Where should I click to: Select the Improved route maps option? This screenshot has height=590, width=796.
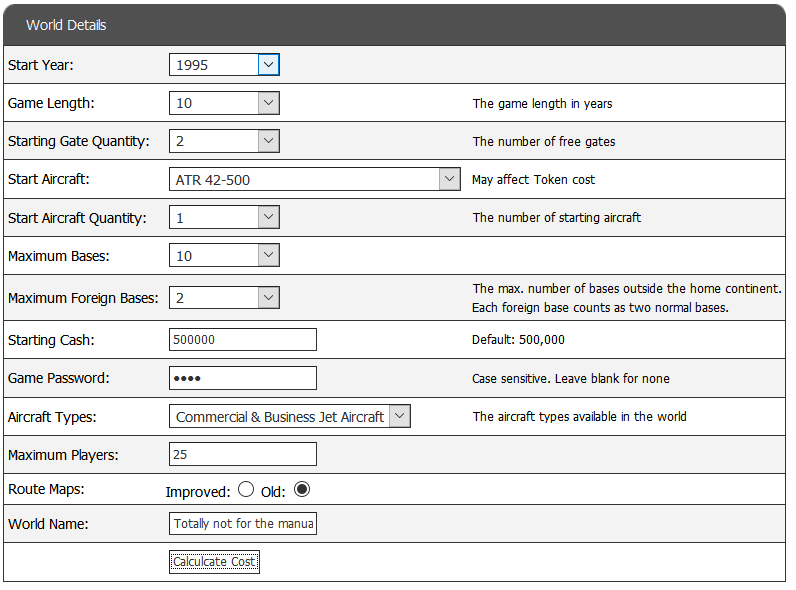pyautogui.click(x=246, y=489)
